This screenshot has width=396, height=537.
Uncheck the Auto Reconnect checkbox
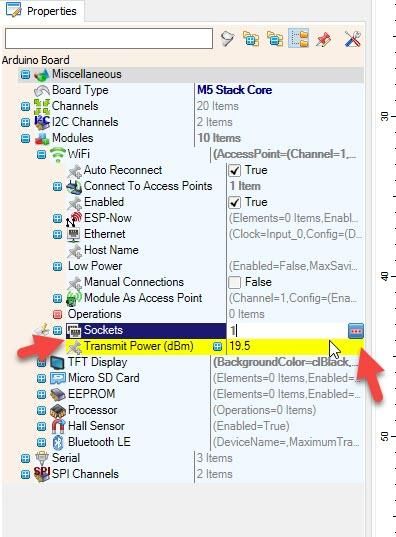(x=234, y=171)
